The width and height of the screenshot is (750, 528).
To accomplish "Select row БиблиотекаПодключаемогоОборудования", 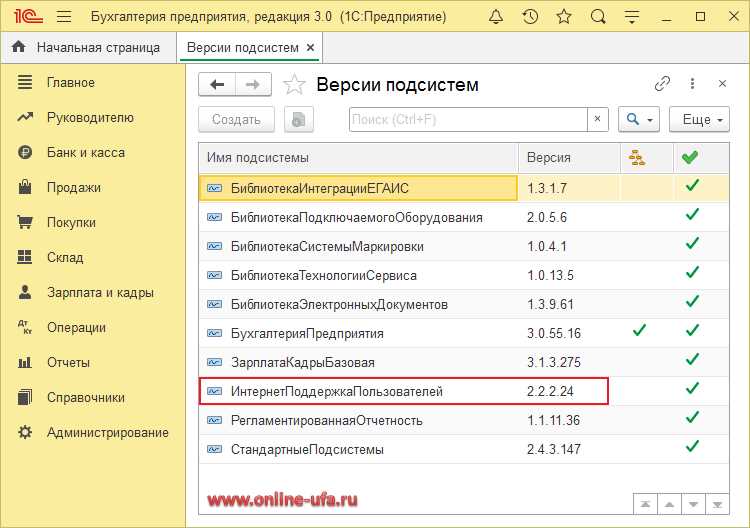I will pos(464,217).
